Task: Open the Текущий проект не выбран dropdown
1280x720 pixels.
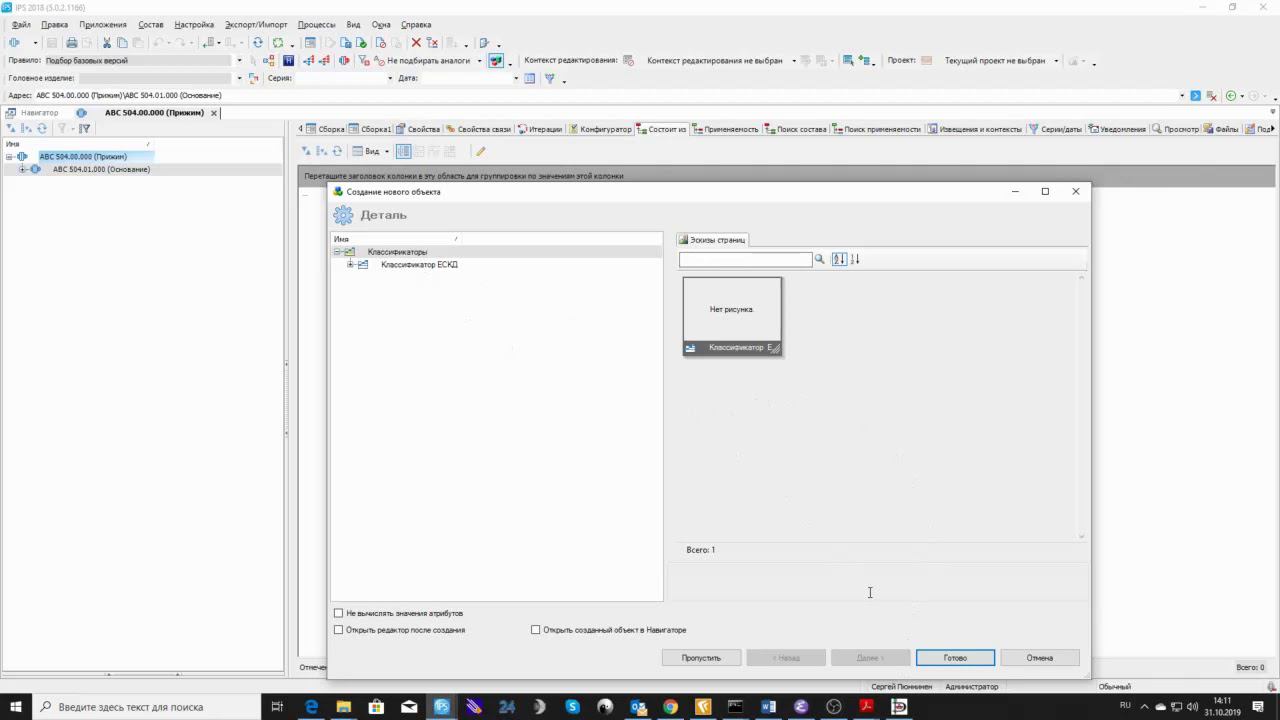Action: click(x=1056, y=61)
